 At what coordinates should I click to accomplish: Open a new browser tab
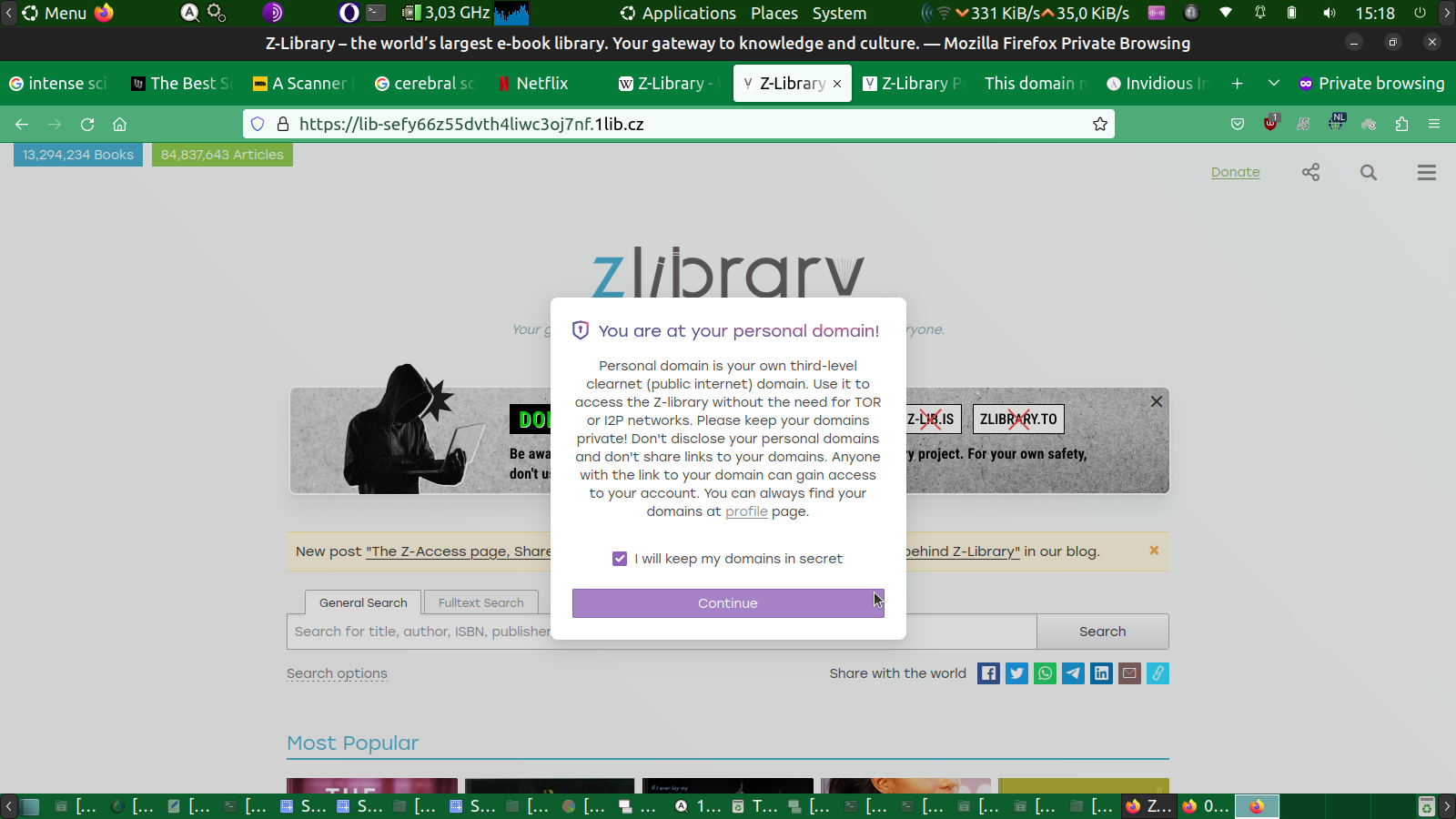[x=1237, y=83]
